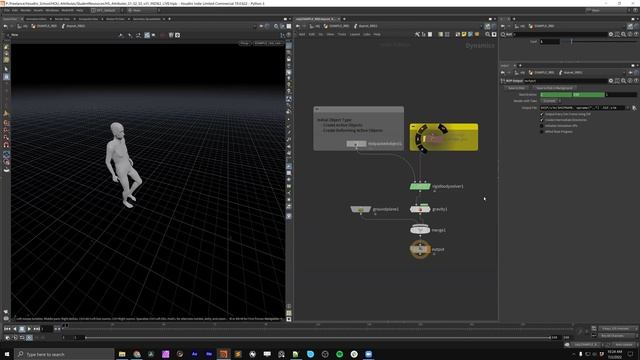This screenshot has width=640, height=360.
Task: Select the groundplane1 node
Action: 361,209
